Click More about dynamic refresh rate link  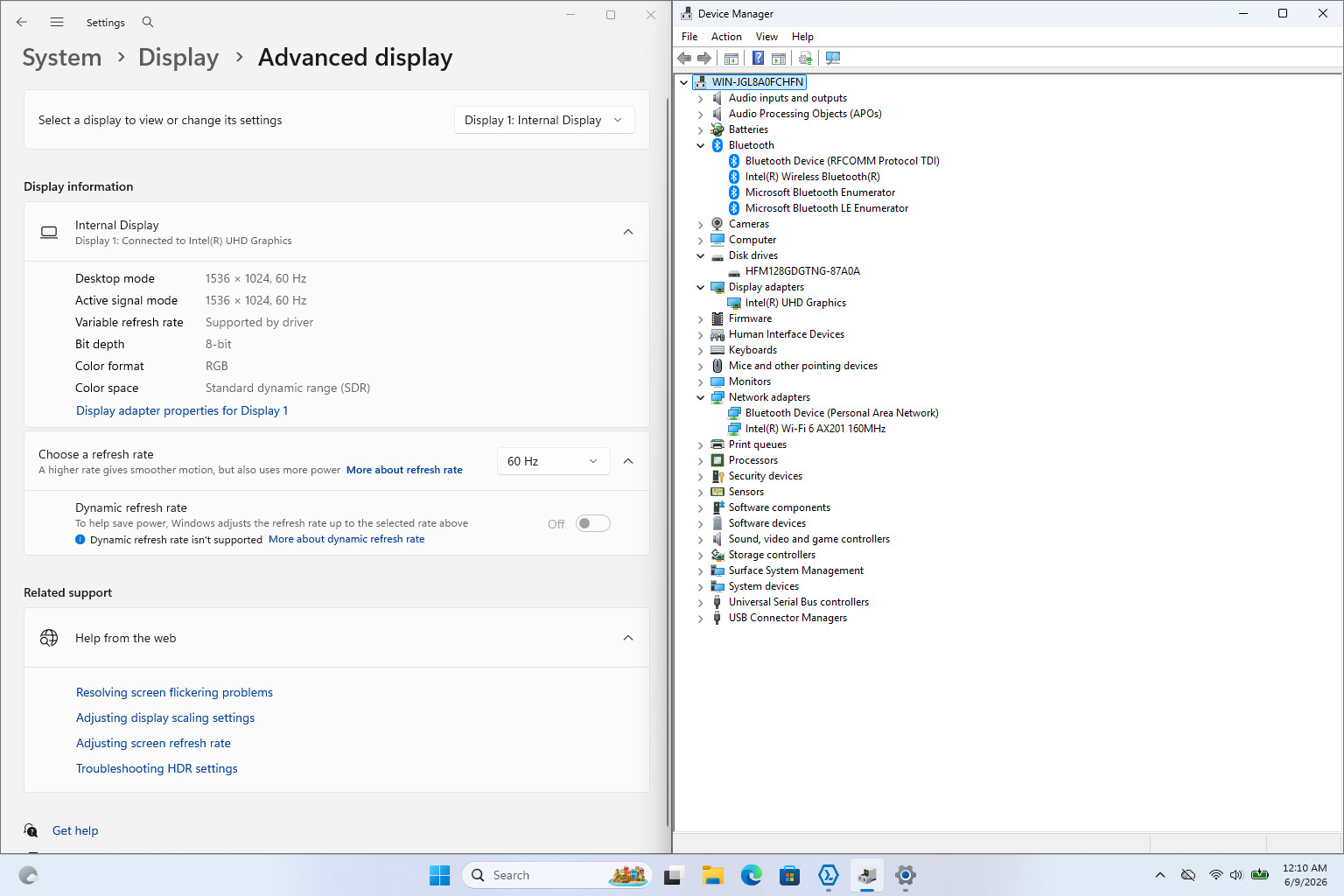tap(346, 539)
